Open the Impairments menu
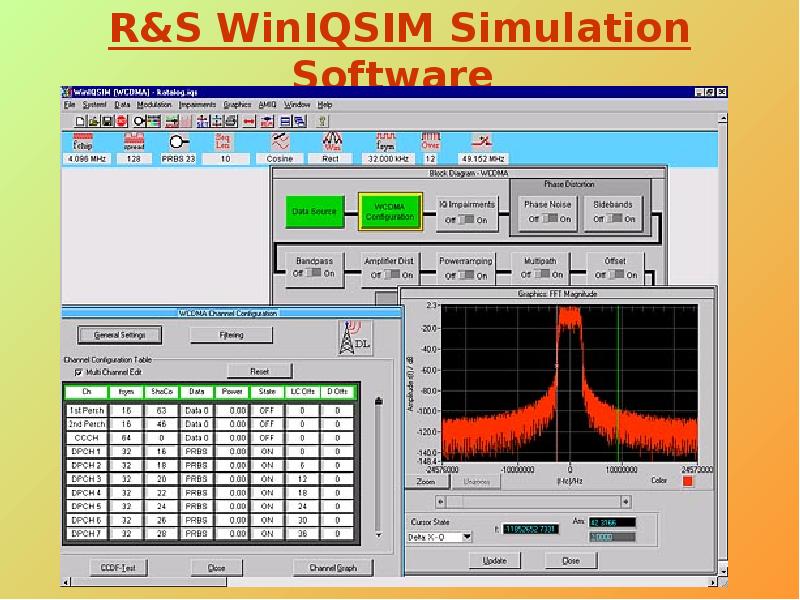This screenshot has width=800, height=600. coord(197,105)
